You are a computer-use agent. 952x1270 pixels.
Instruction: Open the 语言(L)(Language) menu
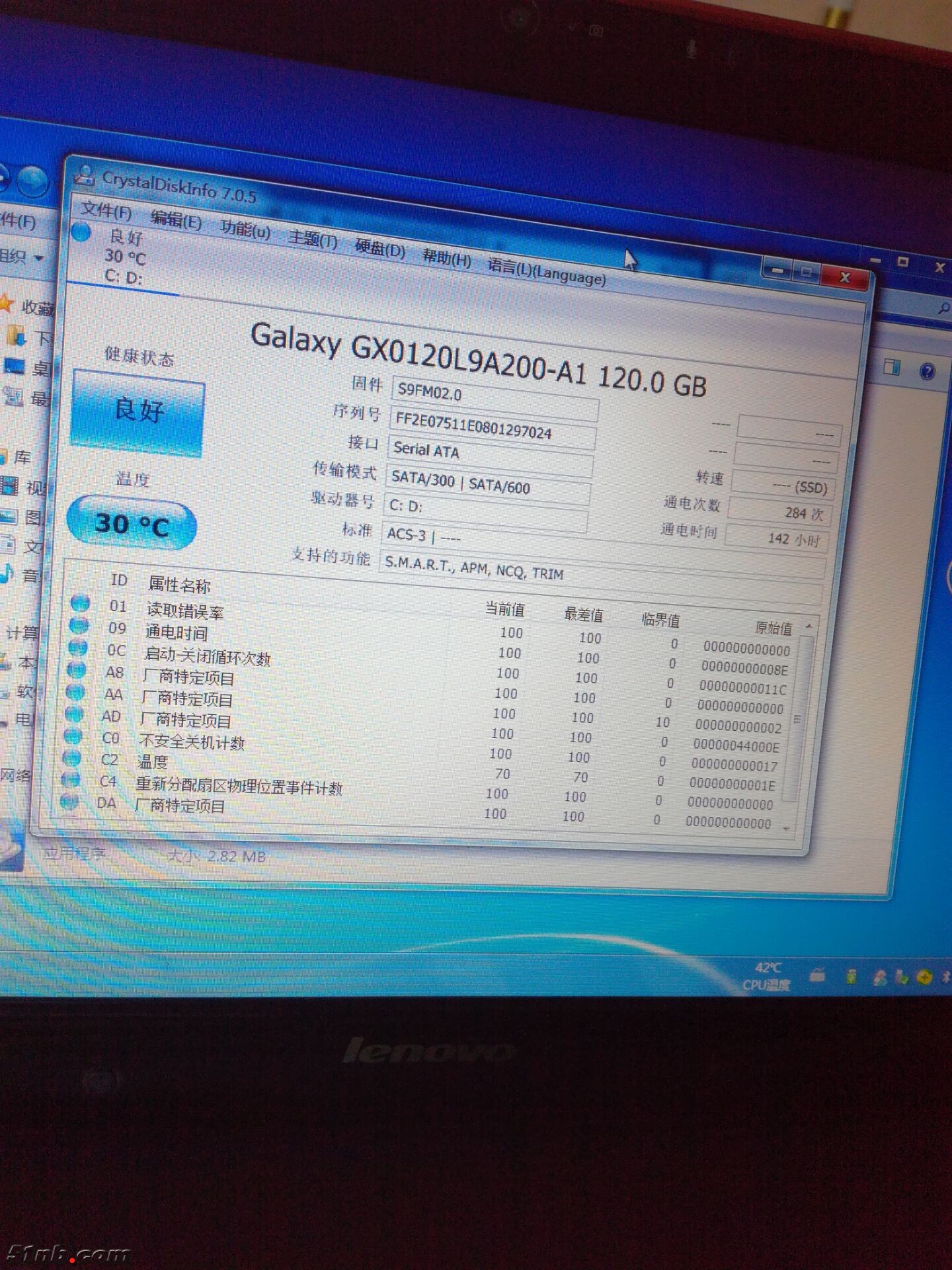[546, 271]
